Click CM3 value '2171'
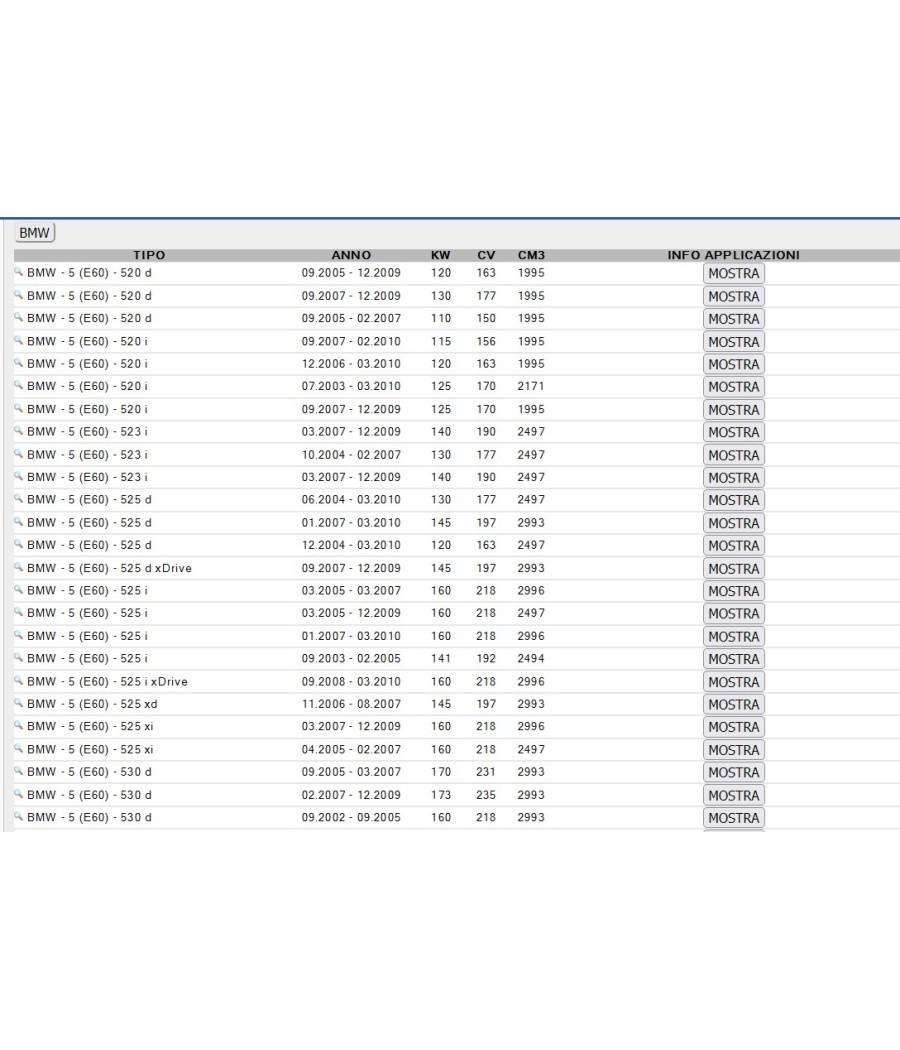The image size is (900, 1050). point(531,386)
